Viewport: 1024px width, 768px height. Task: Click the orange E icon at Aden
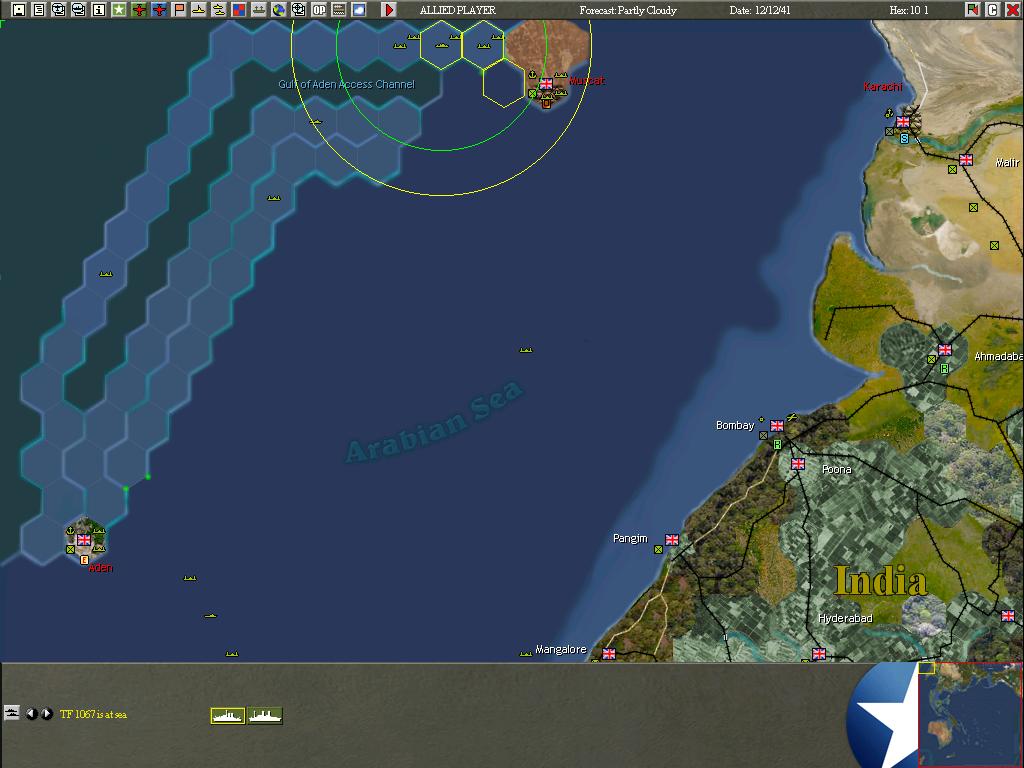click(84, 560)
